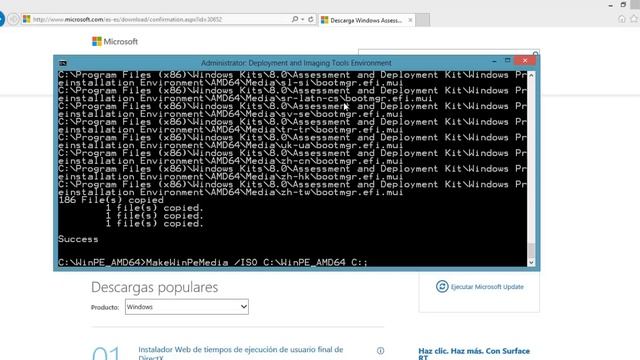Screen dimensions: 640x360
Task: Open Haz clic. Haz más. Con Surface link
Action: pos(474,353)
